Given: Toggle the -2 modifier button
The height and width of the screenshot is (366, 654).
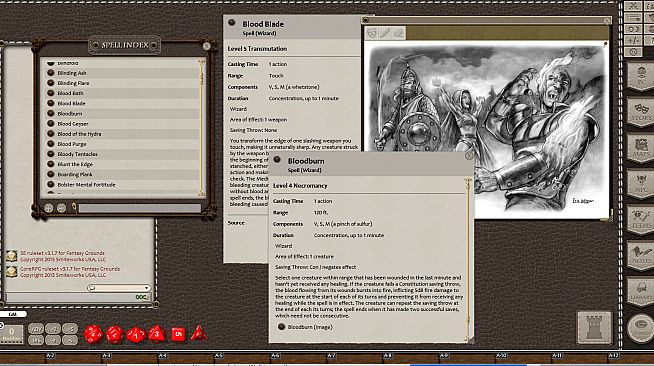Looking at the screenshot, I should (53, 340).
